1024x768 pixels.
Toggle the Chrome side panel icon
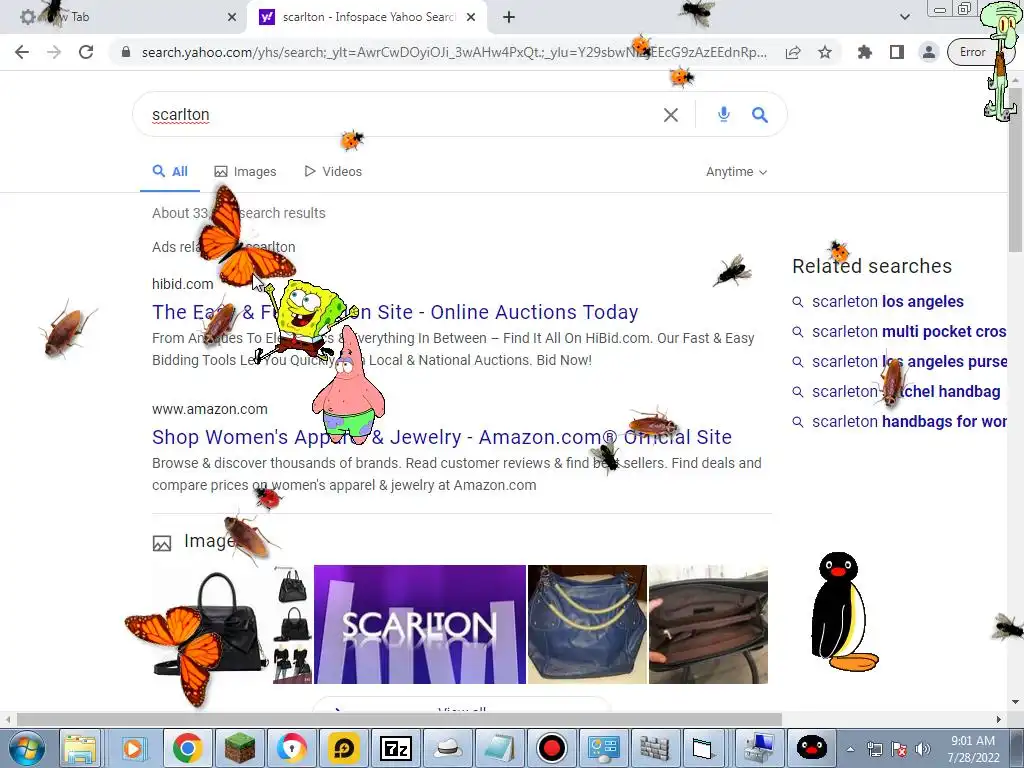(897, 52)
